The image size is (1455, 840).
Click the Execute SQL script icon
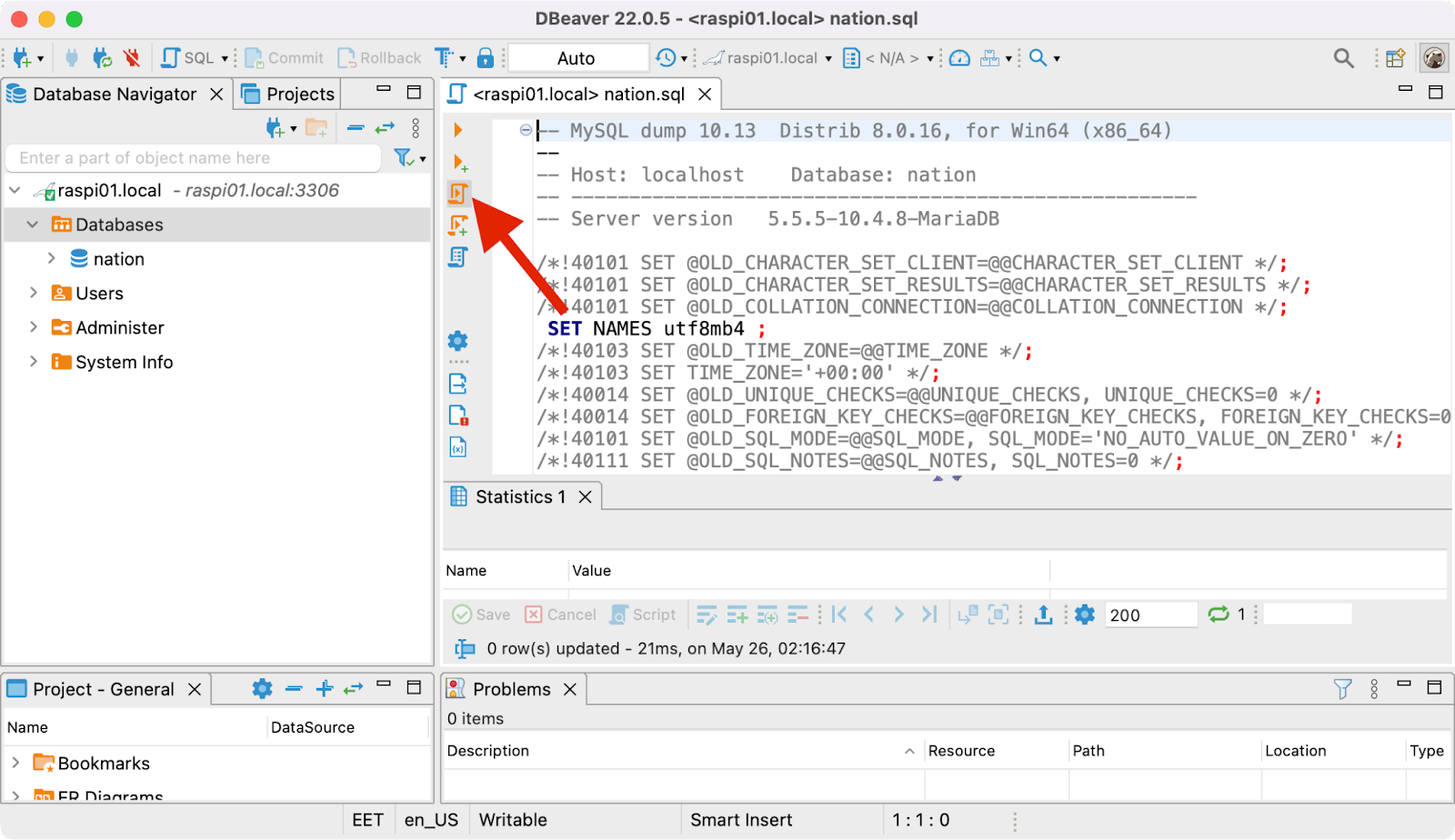coord(458,193)
